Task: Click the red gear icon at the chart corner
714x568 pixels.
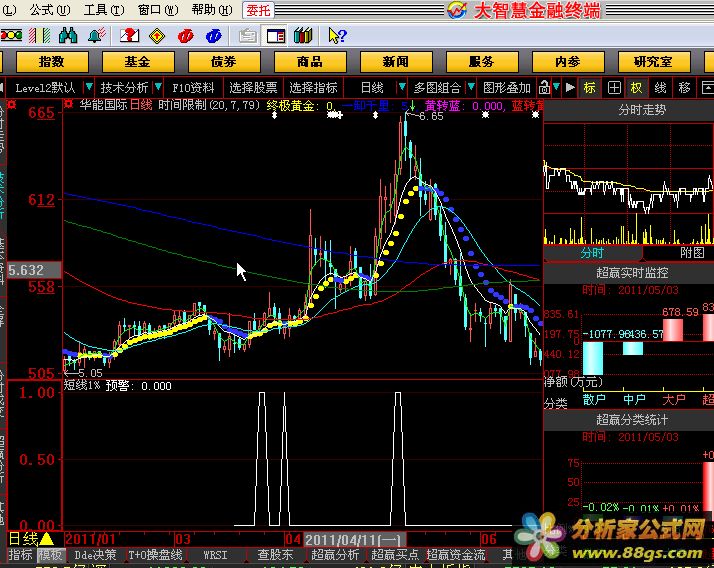Action: coord(11,105)
